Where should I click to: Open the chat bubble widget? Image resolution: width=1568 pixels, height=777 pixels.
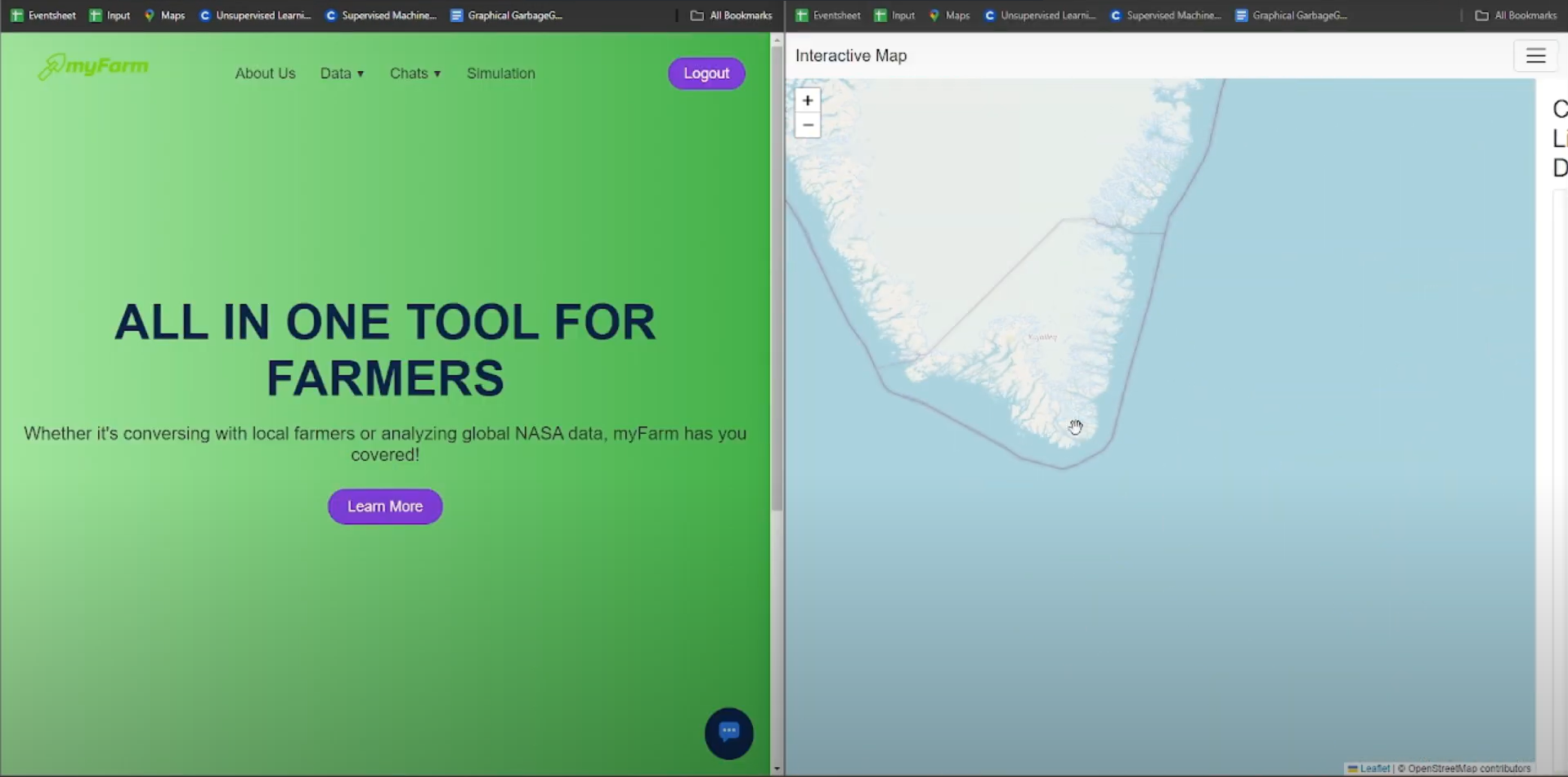coord(728,733)
